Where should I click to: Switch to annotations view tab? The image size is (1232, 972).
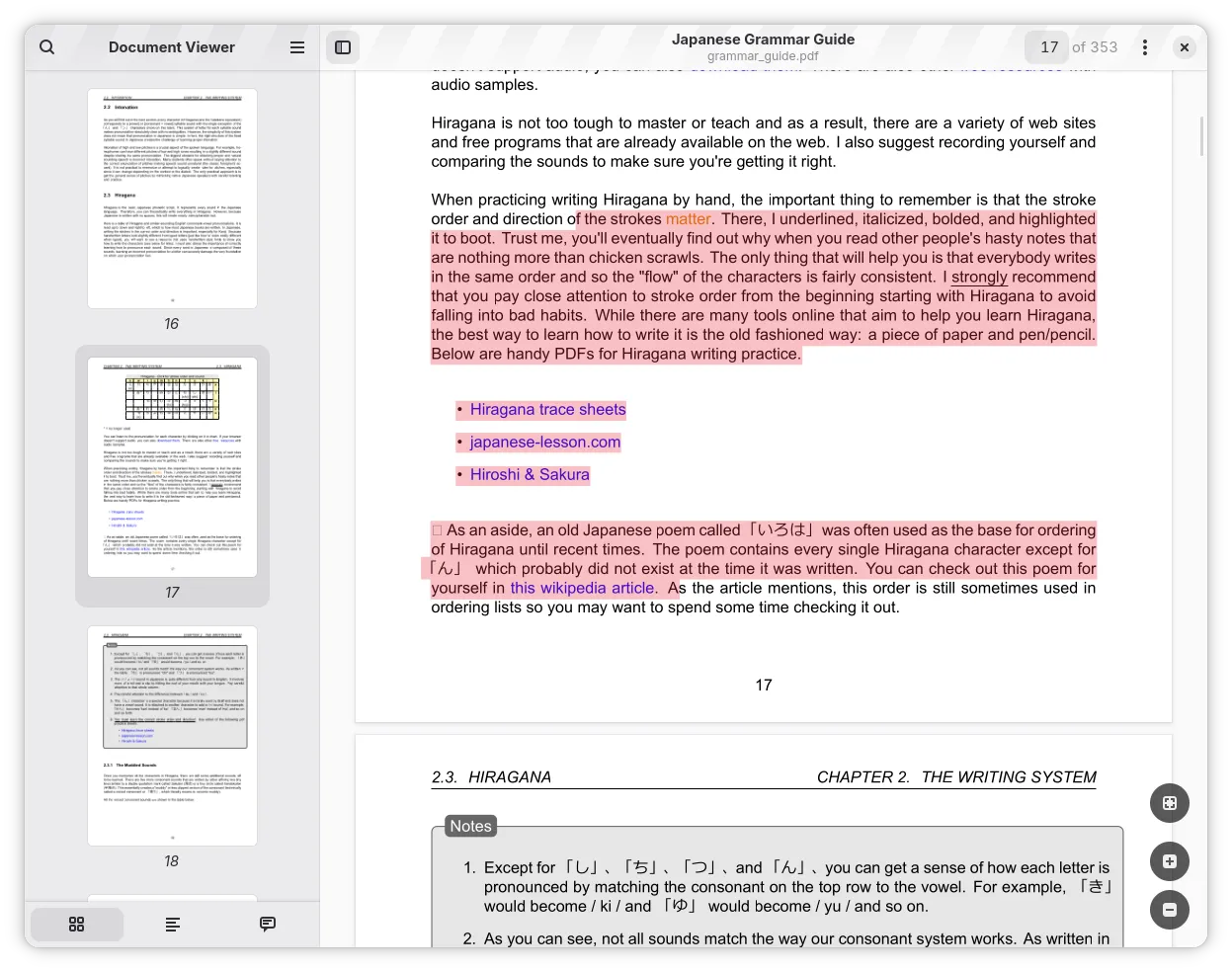click(x=268, y=925)
